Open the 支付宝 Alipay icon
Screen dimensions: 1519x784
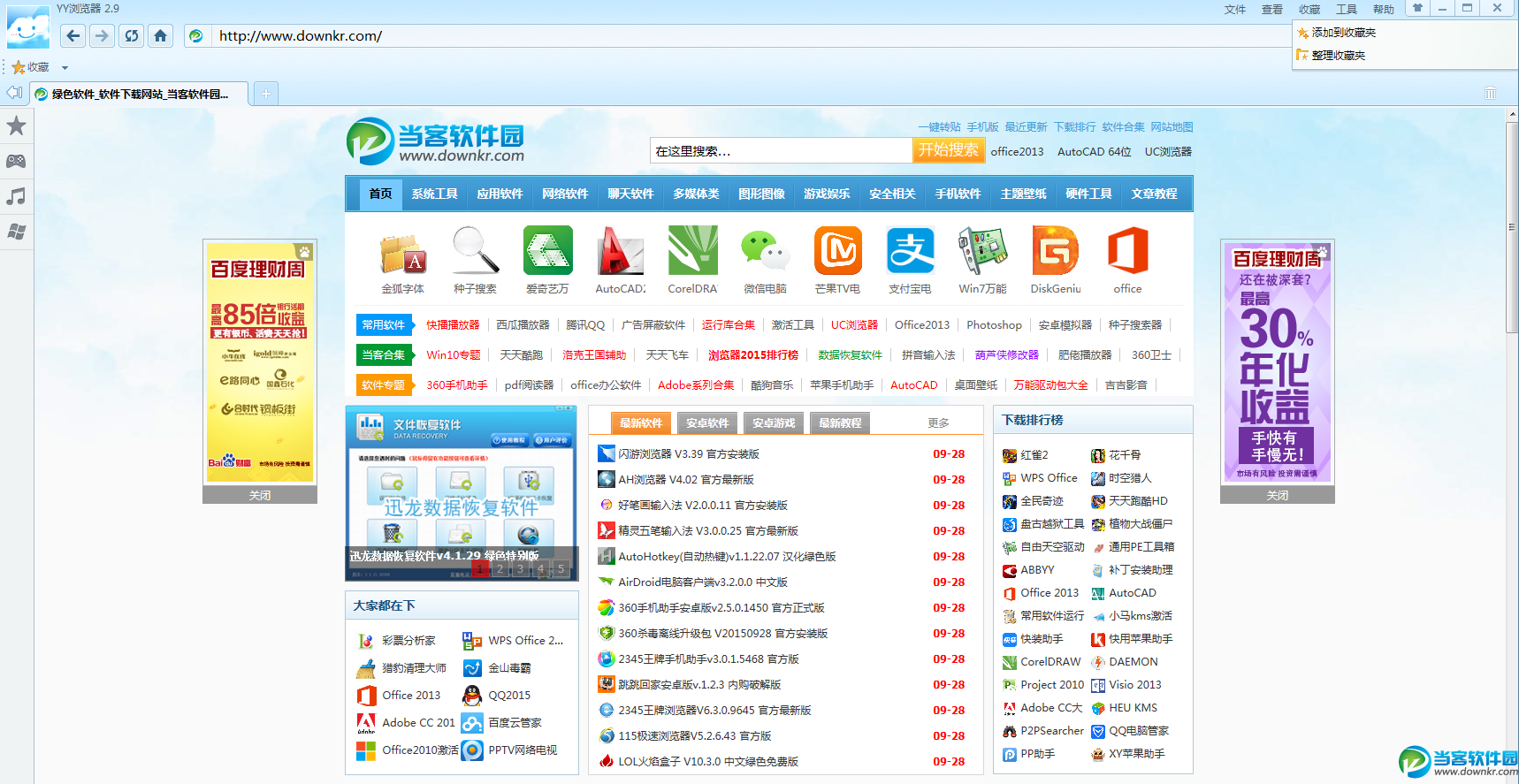click(910, 251)
